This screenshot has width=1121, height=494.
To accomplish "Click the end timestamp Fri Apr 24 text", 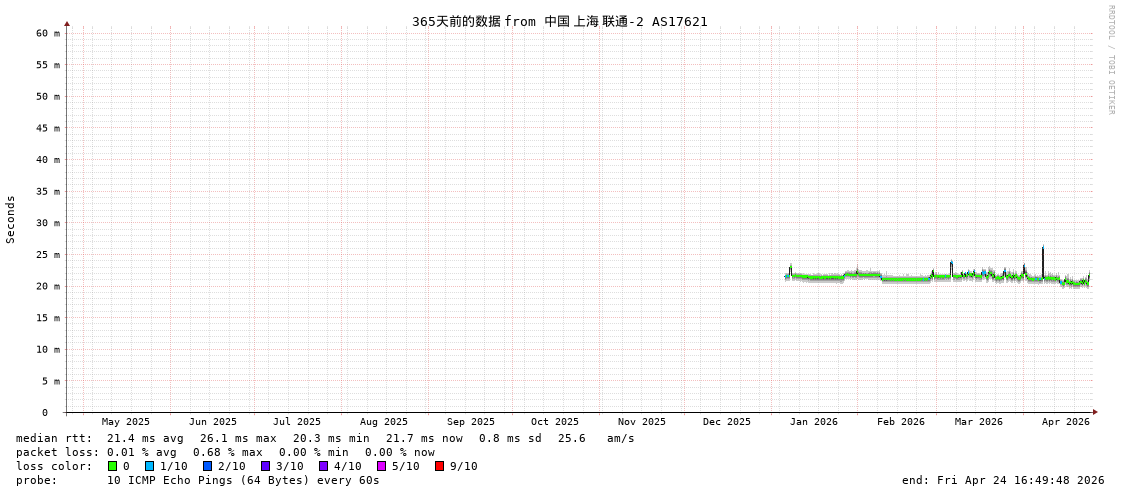I will (x=1002, y=480).
